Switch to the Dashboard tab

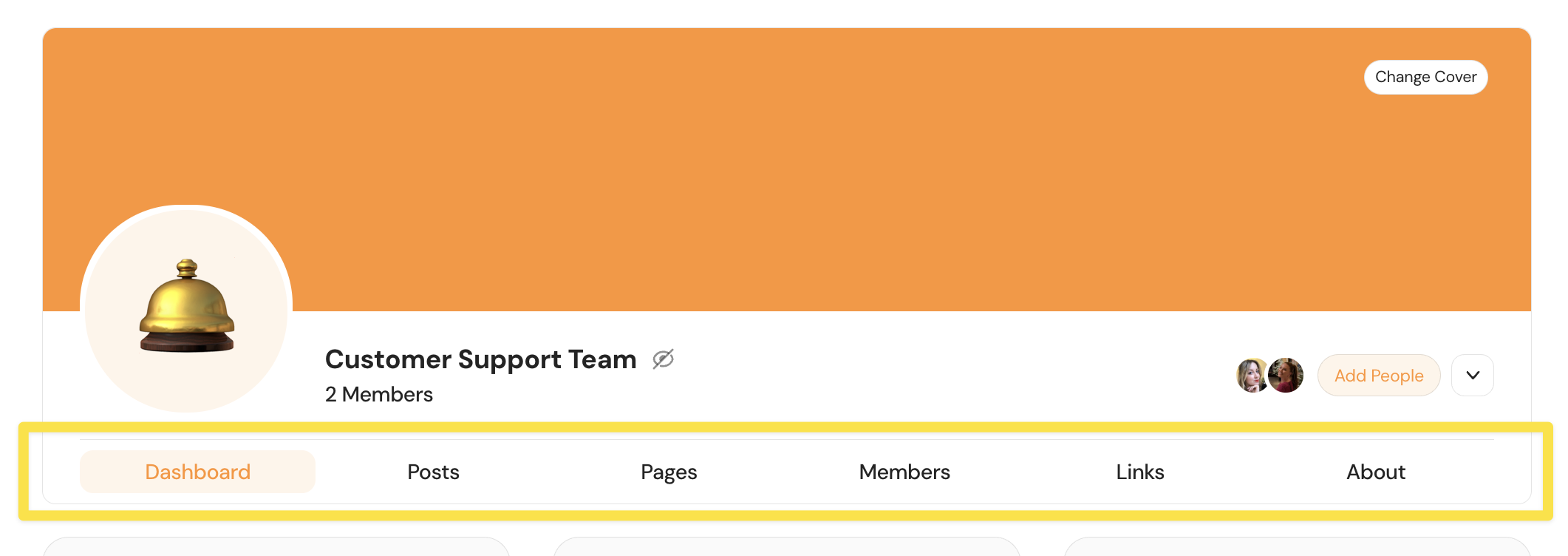(x=197, y=472)
